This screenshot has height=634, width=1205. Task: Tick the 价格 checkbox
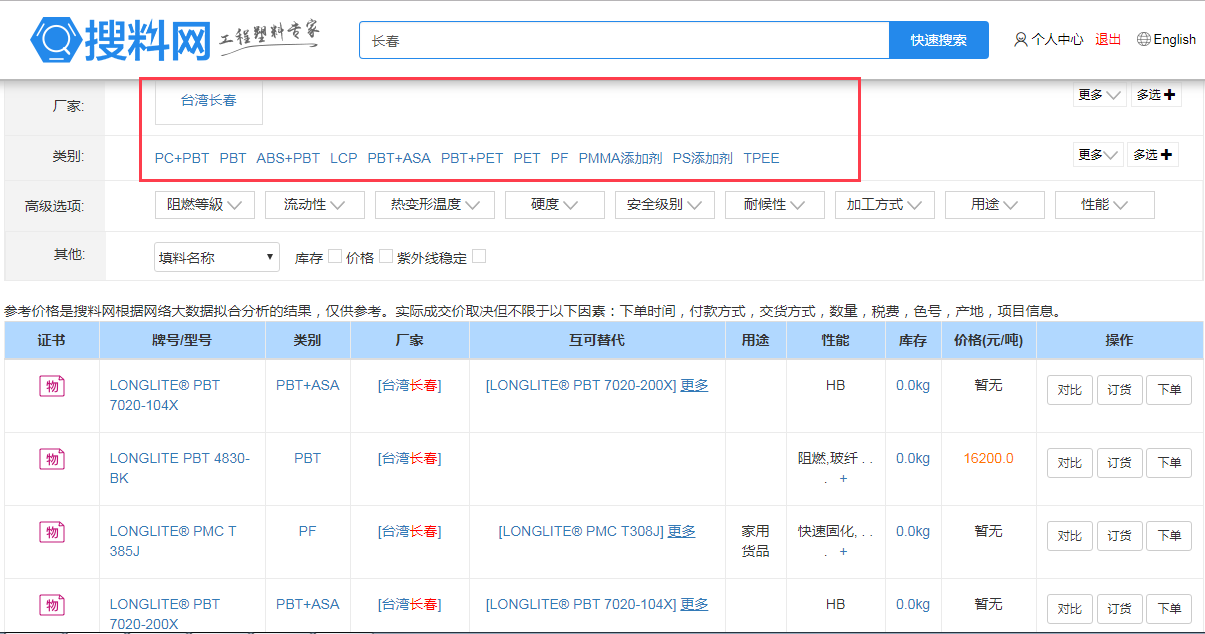386,257
